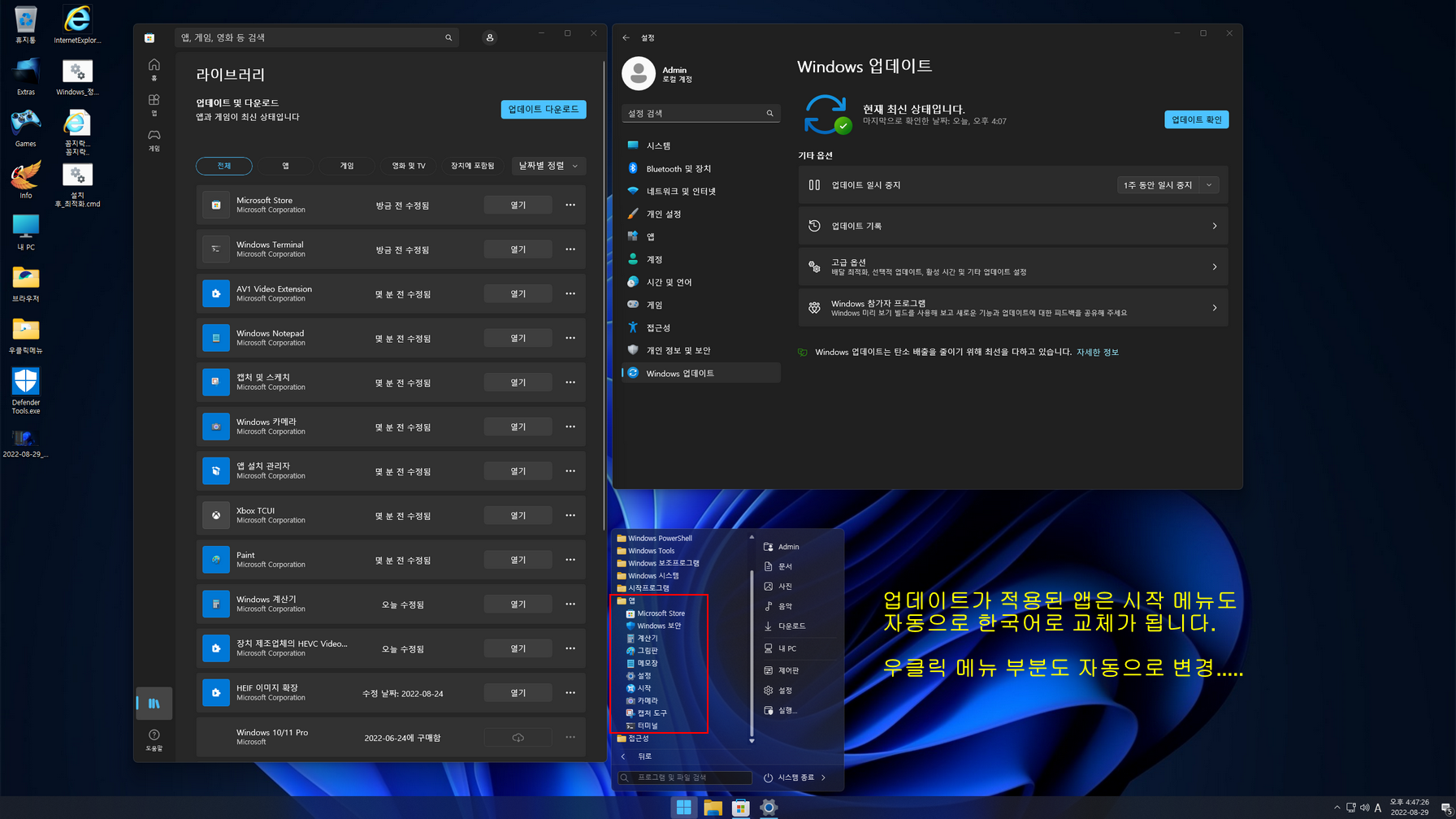Expand Windows 참가자 프로그램 entry
This screenshot has height=819, width=1456.
click(x=1012, y=308)
